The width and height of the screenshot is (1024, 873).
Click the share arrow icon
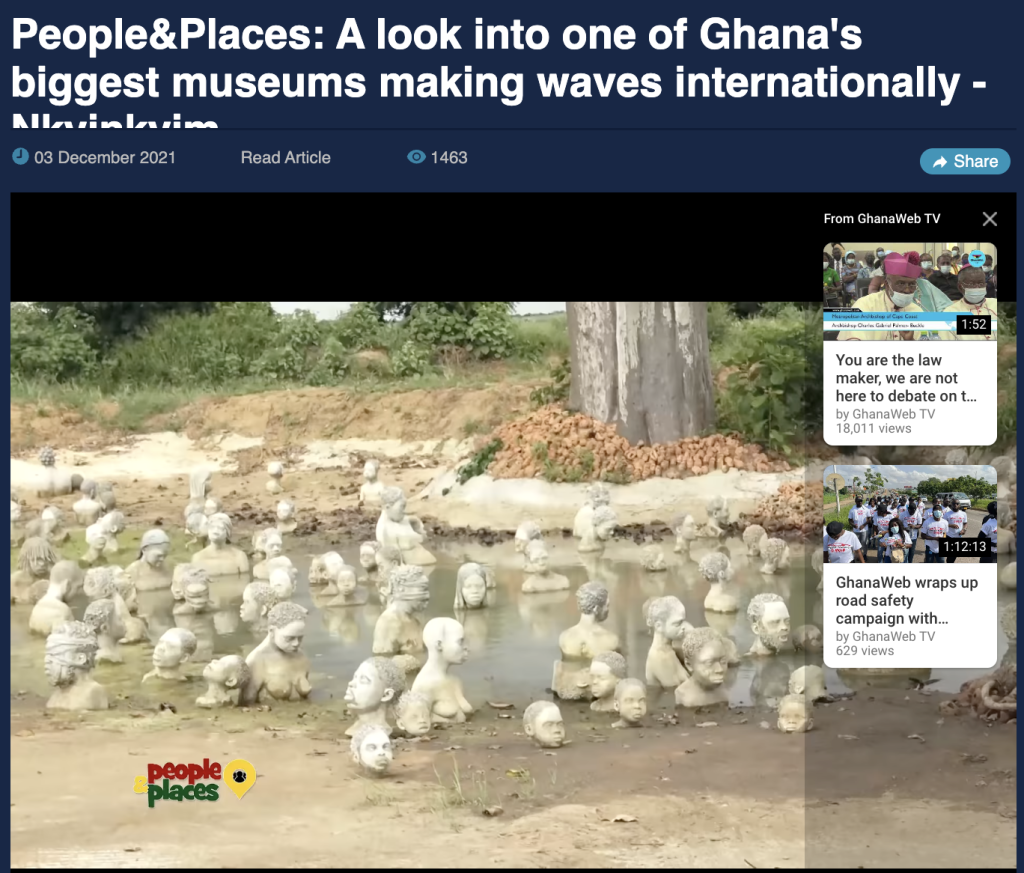pos(940,162)
